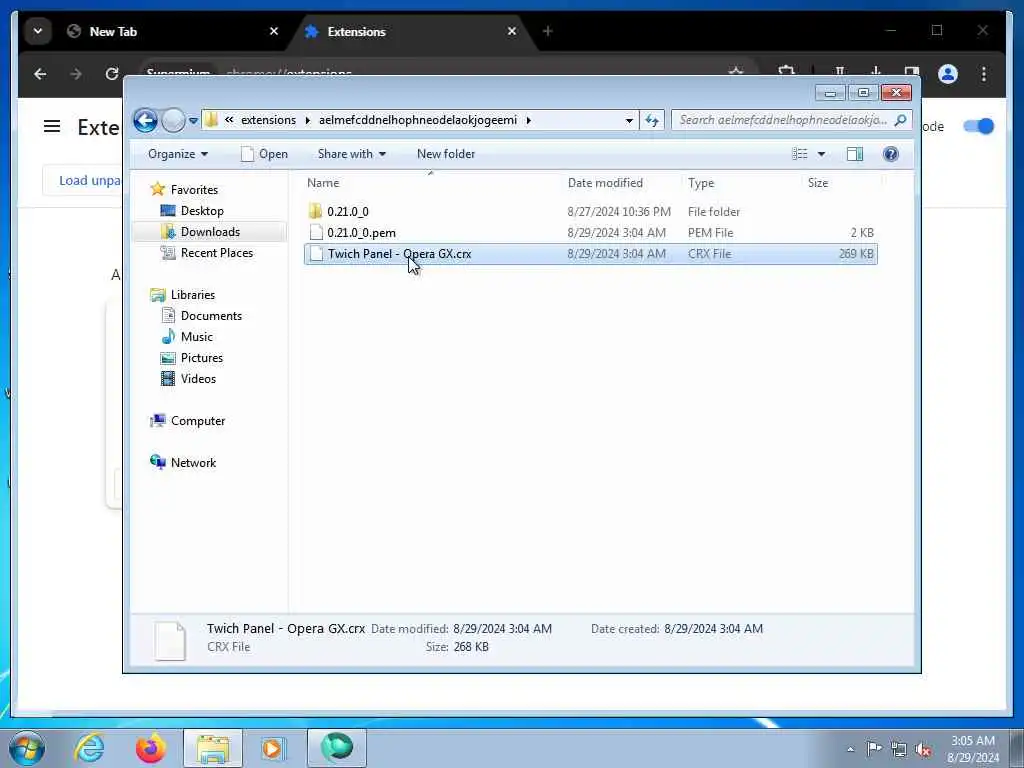Open the Extensions page hamburger menu
Screen dimensions: 1024x768
(52, 127)
